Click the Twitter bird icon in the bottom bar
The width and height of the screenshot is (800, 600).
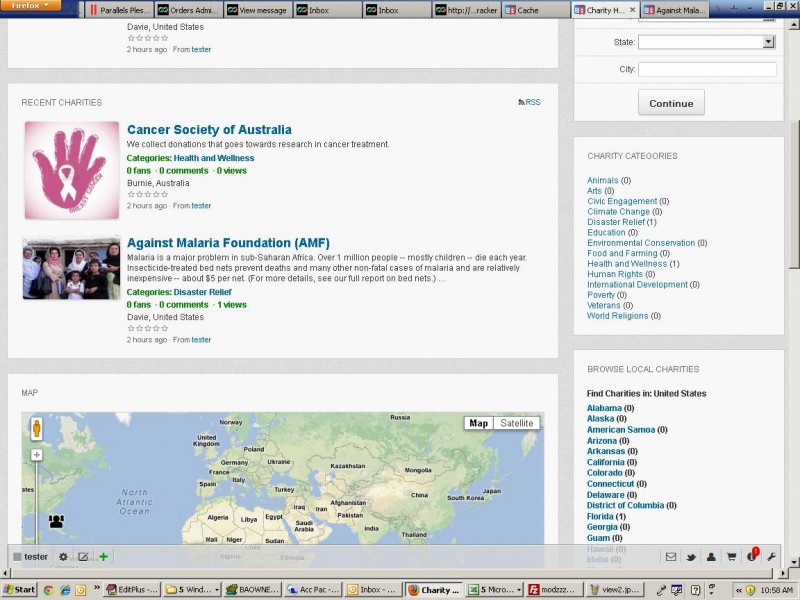click(x=691, y=557)
